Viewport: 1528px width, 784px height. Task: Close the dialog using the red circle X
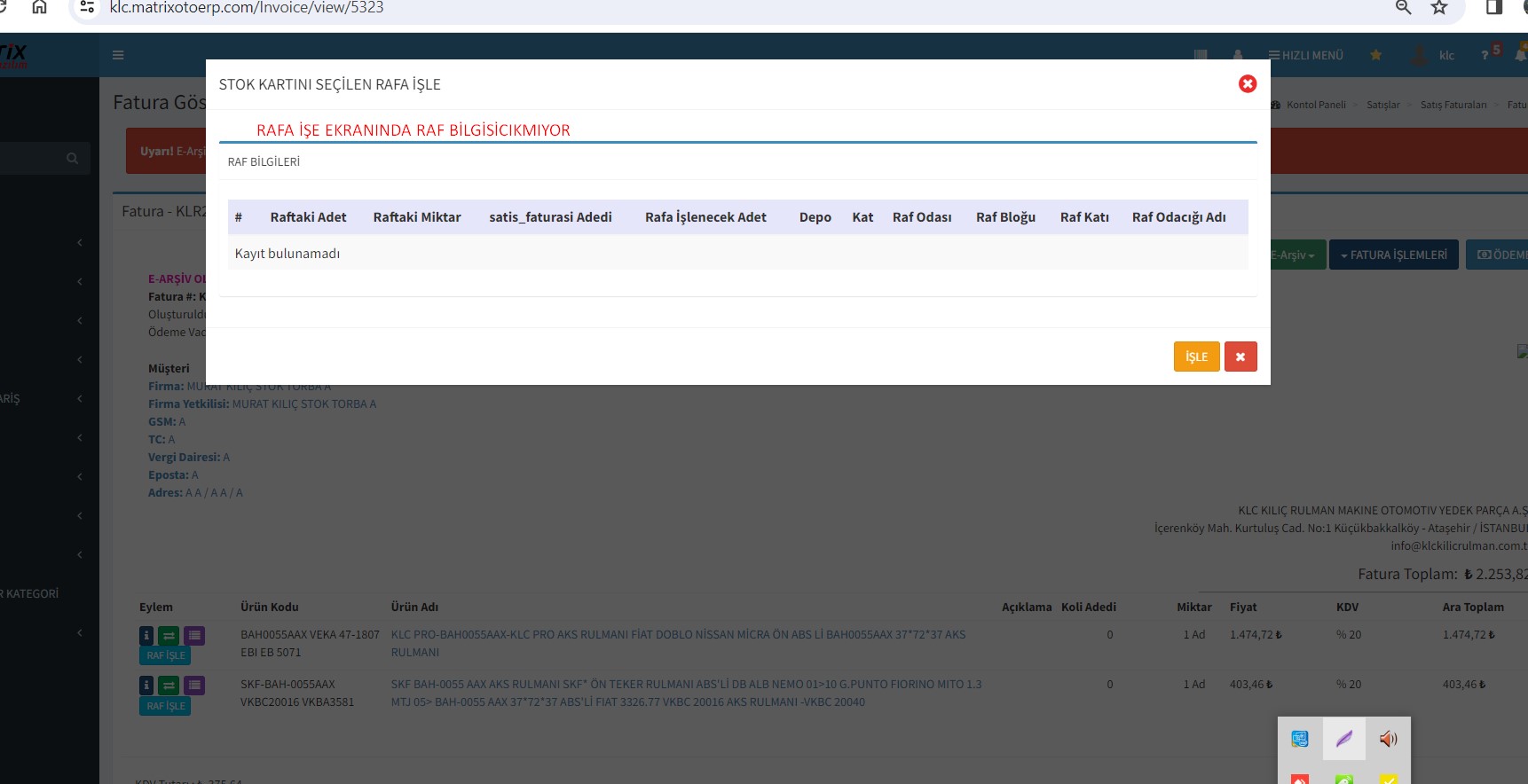tap(1247, 83)
